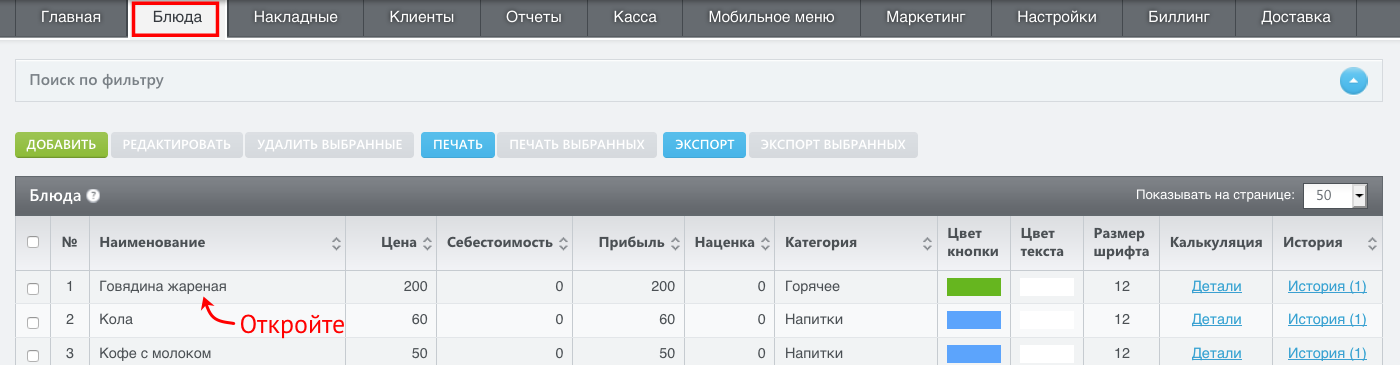Click the Размер шрифта column header
This screenshot has height=365, width=1400.
click(1121, 243)
